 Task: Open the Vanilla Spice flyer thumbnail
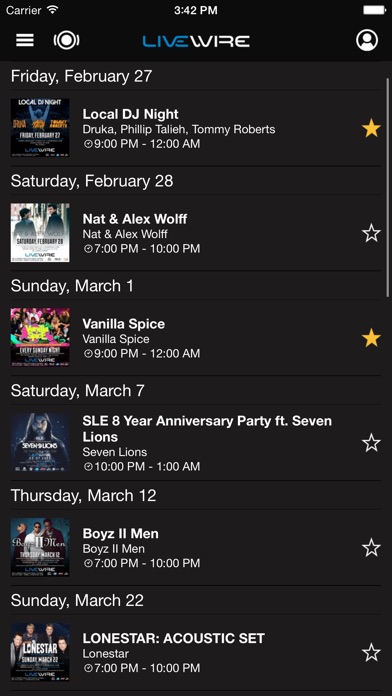[x=40, y=338]
